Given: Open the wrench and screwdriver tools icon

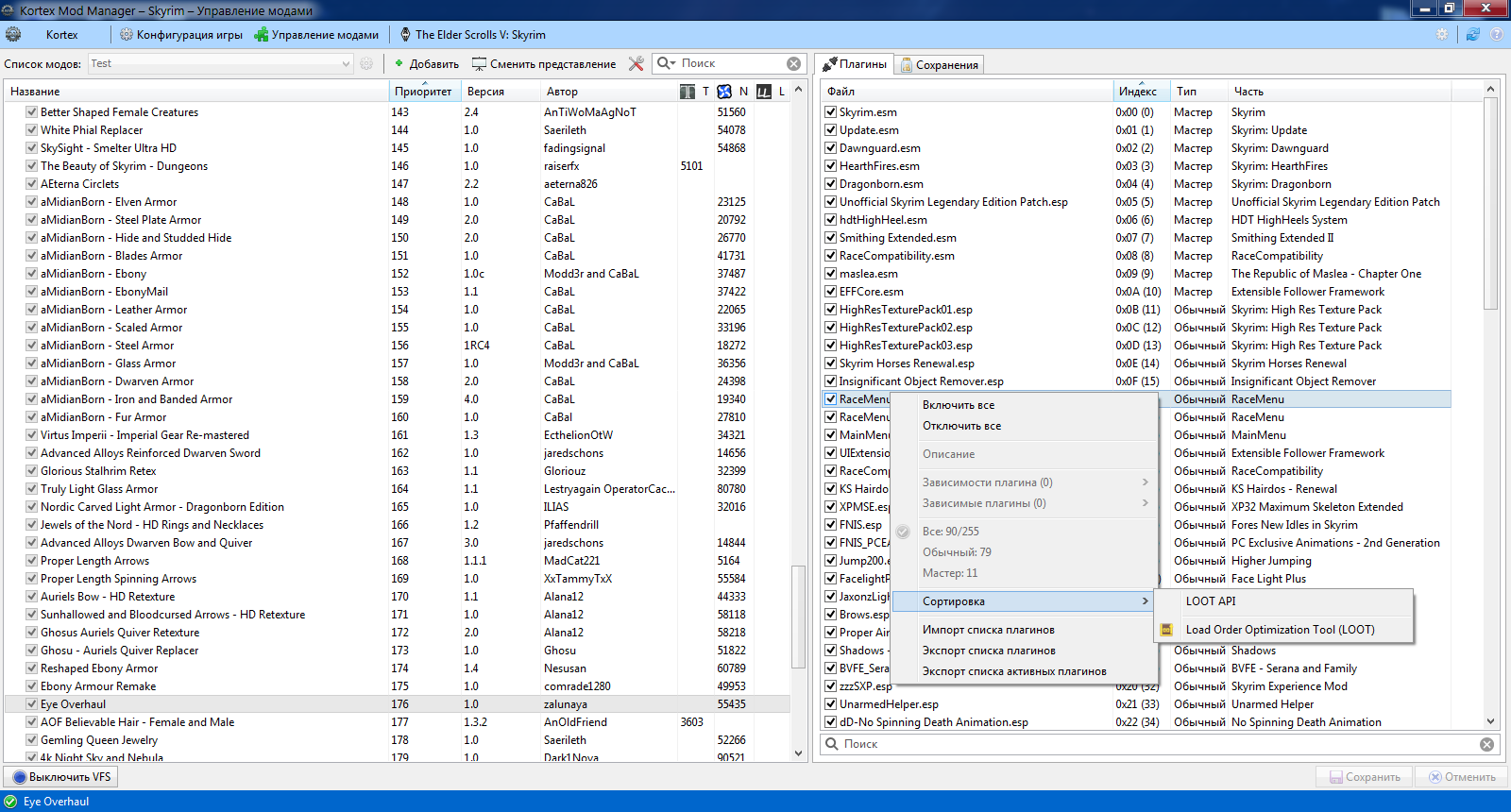Looking at the screenshot, I should [637, 64].
